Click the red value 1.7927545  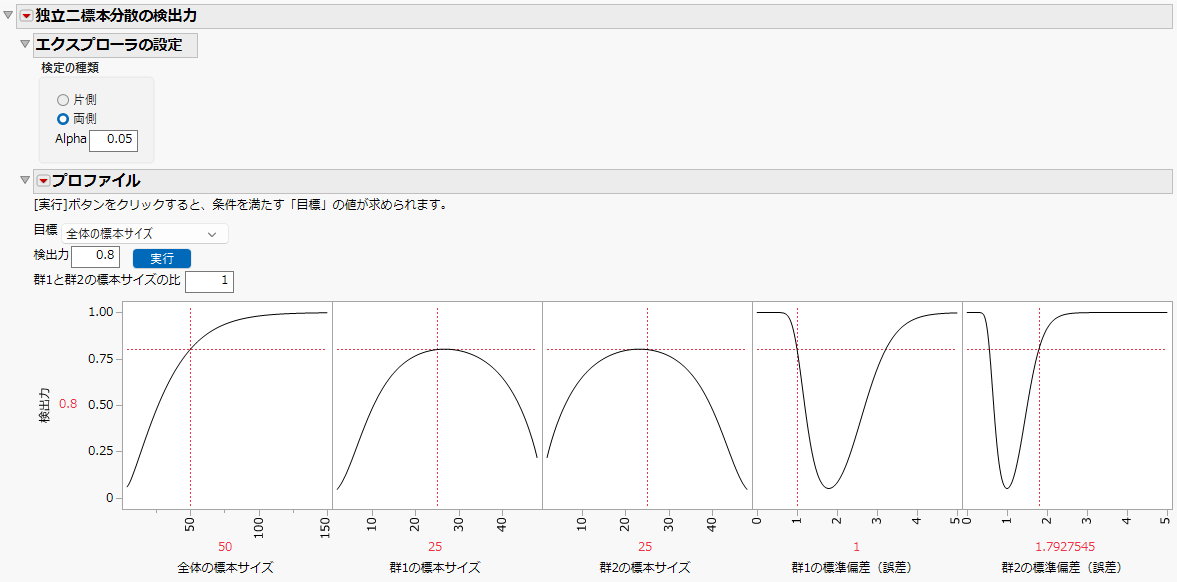(1067, 546)
